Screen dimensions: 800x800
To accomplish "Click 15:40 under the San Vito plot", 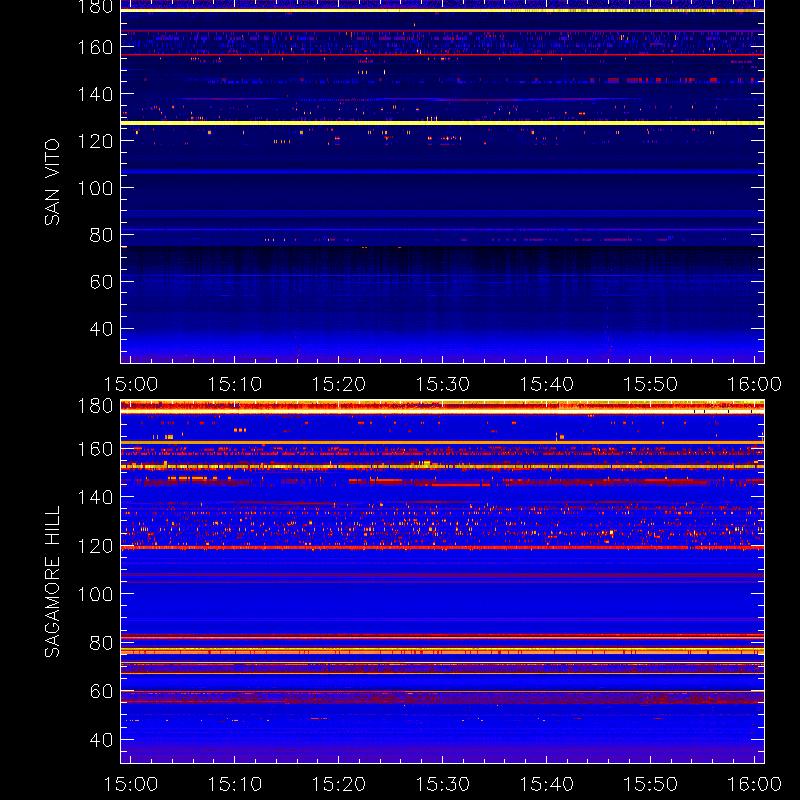I will tap(546, 384).
